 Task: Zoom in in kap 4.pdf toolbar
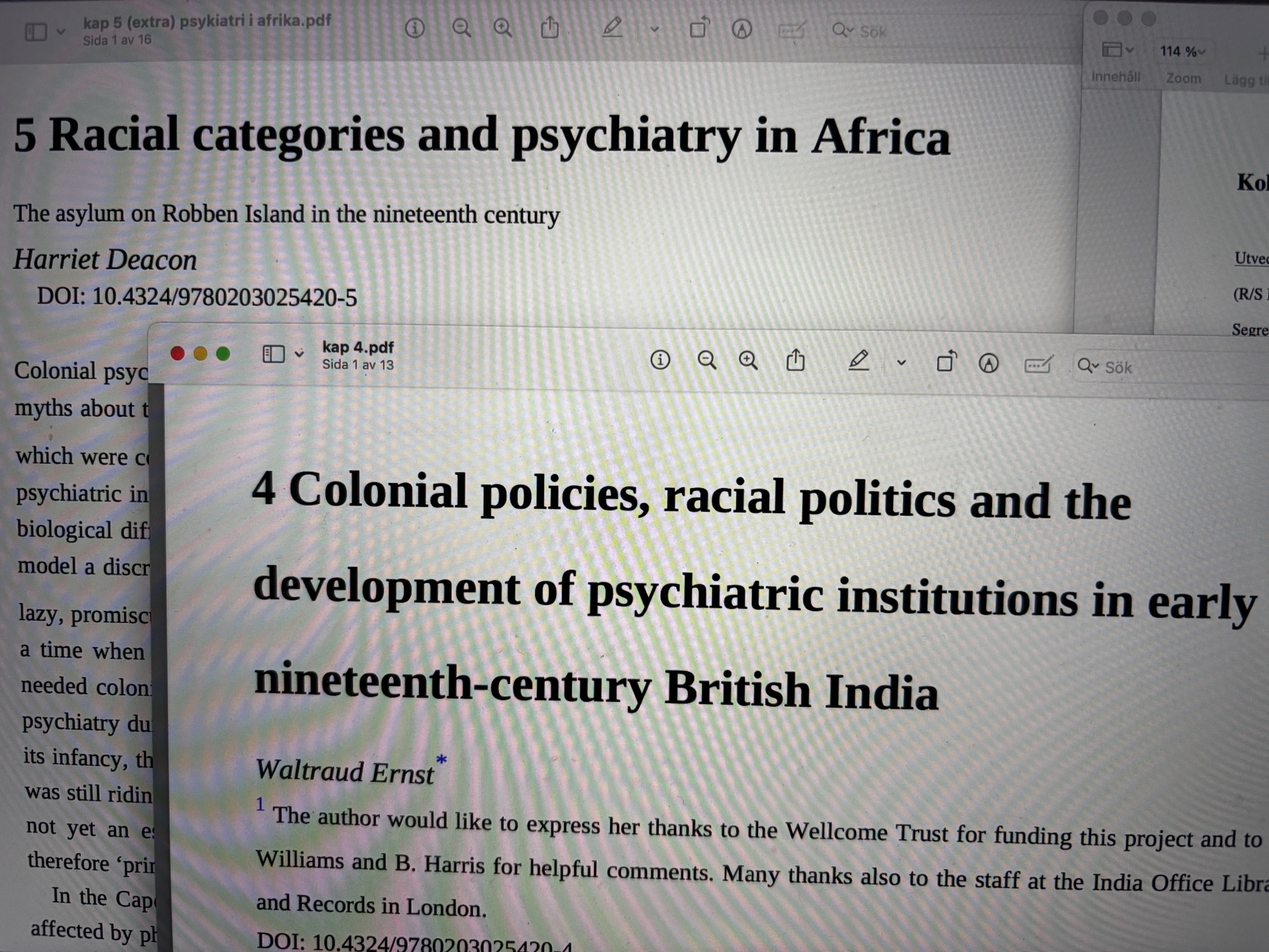coord(748,361)
